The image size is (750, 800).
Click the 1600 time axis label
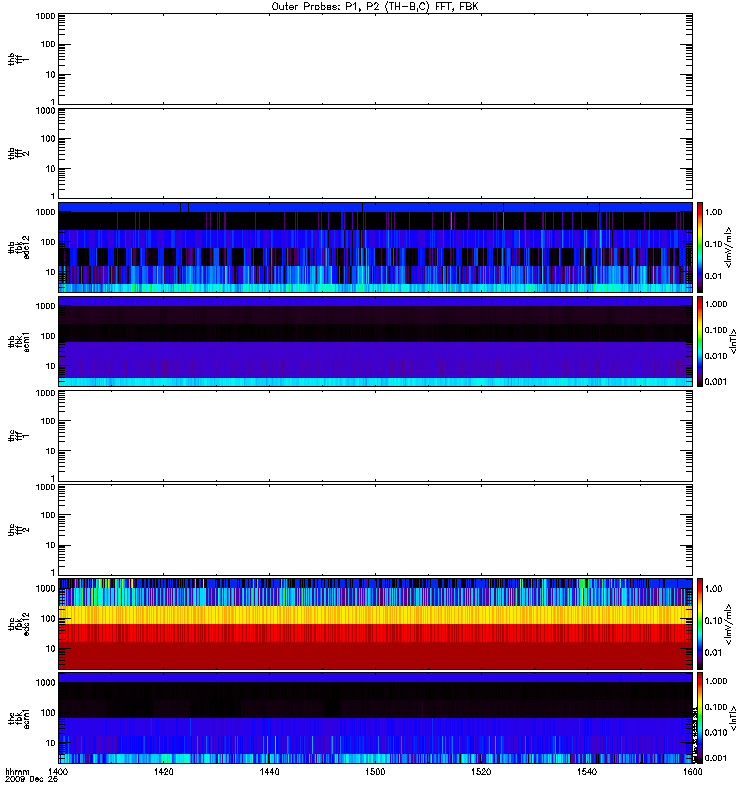point(692,771)
